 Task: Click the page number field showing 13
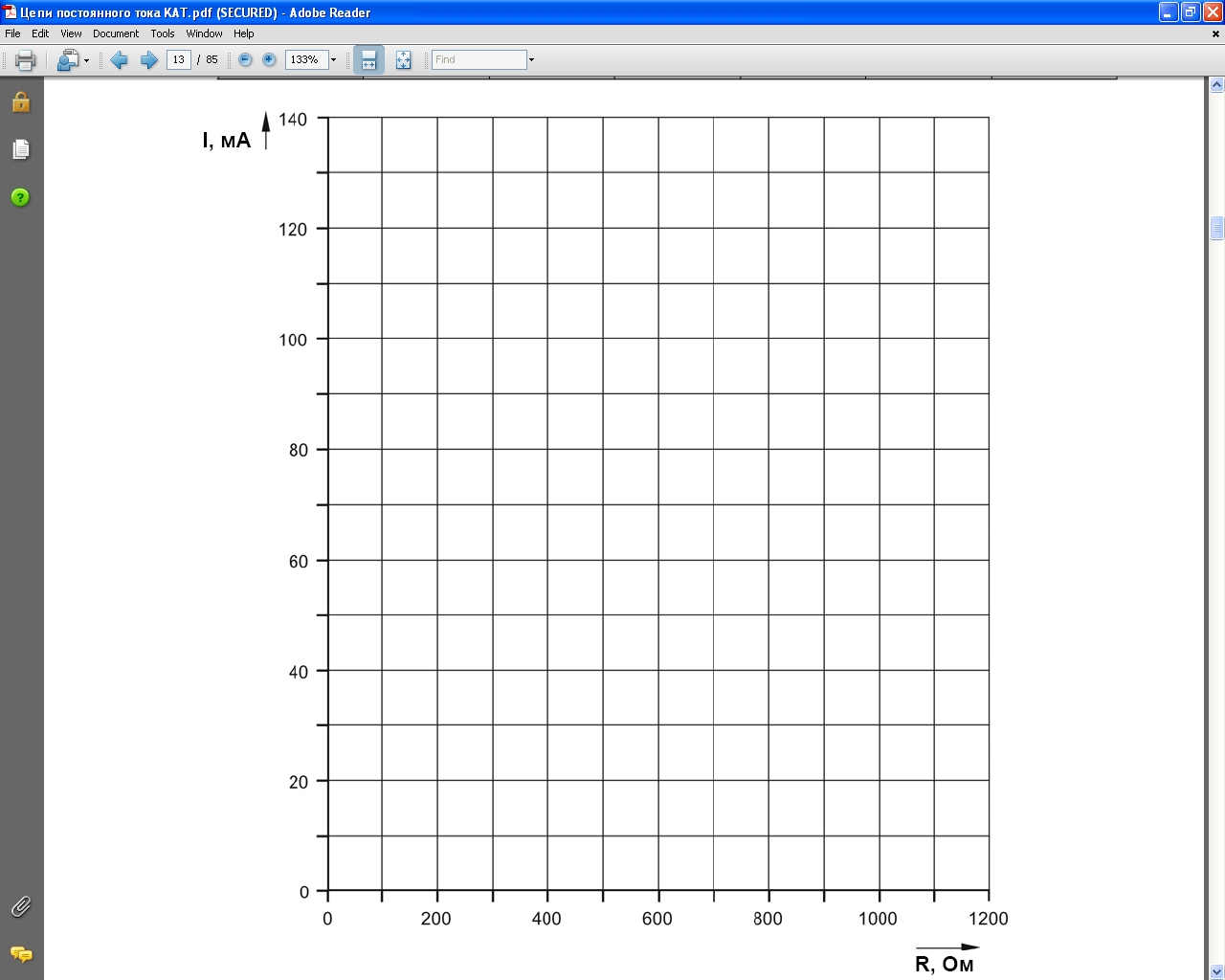point(179,59)
